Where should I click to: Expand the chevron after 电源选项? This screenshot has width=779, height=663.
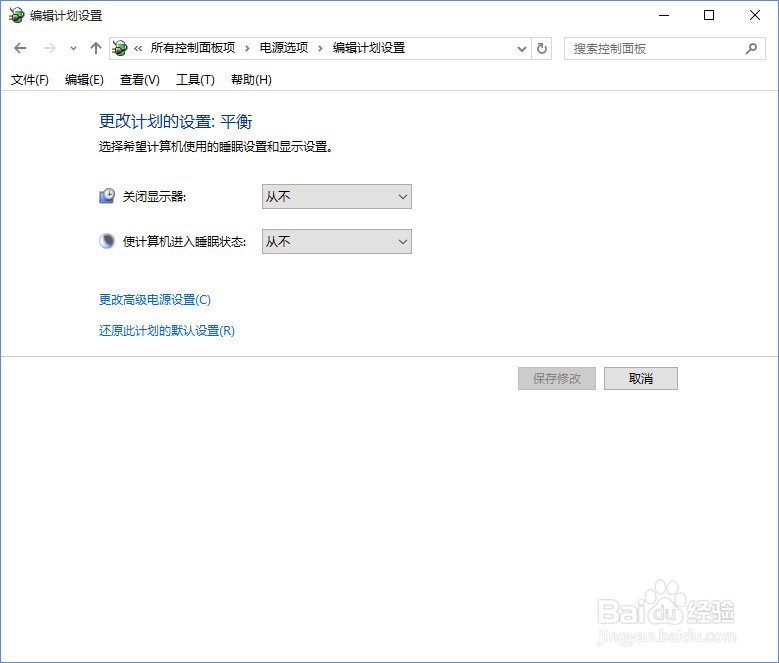[320, 49]
